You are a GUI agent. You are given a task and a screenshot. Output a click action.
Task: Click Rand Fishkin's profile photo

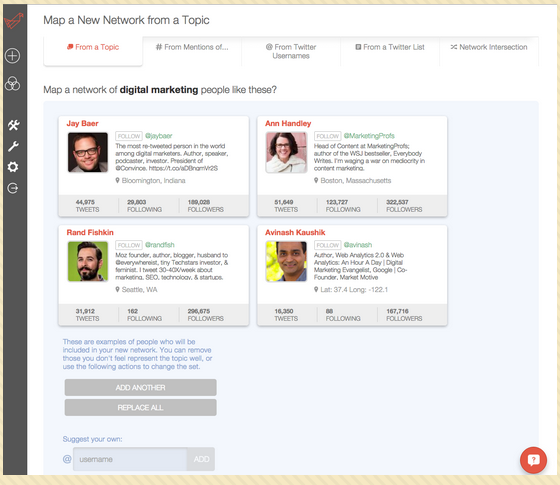click(x=88, y=261)
